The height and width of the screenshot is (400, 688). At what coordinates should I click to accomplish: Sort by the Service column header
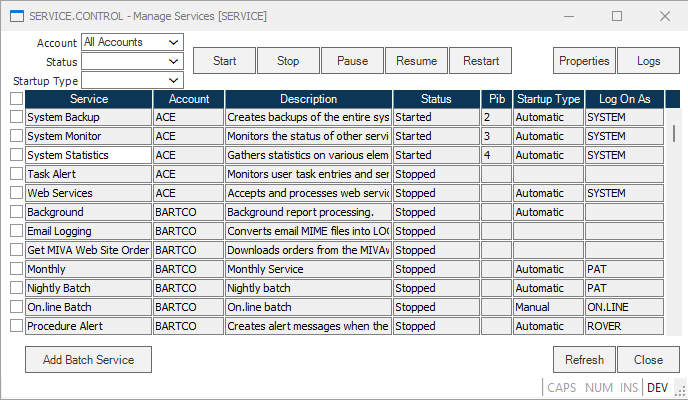tap(89, 99)
